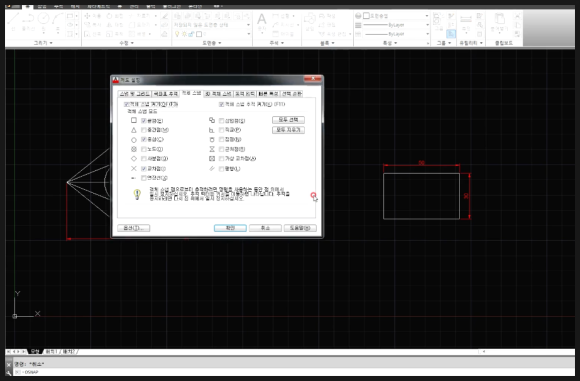Enable the Insertion (삽입점) snap mode
Viewport: 580px width, 381px height.
pos(221,121)
